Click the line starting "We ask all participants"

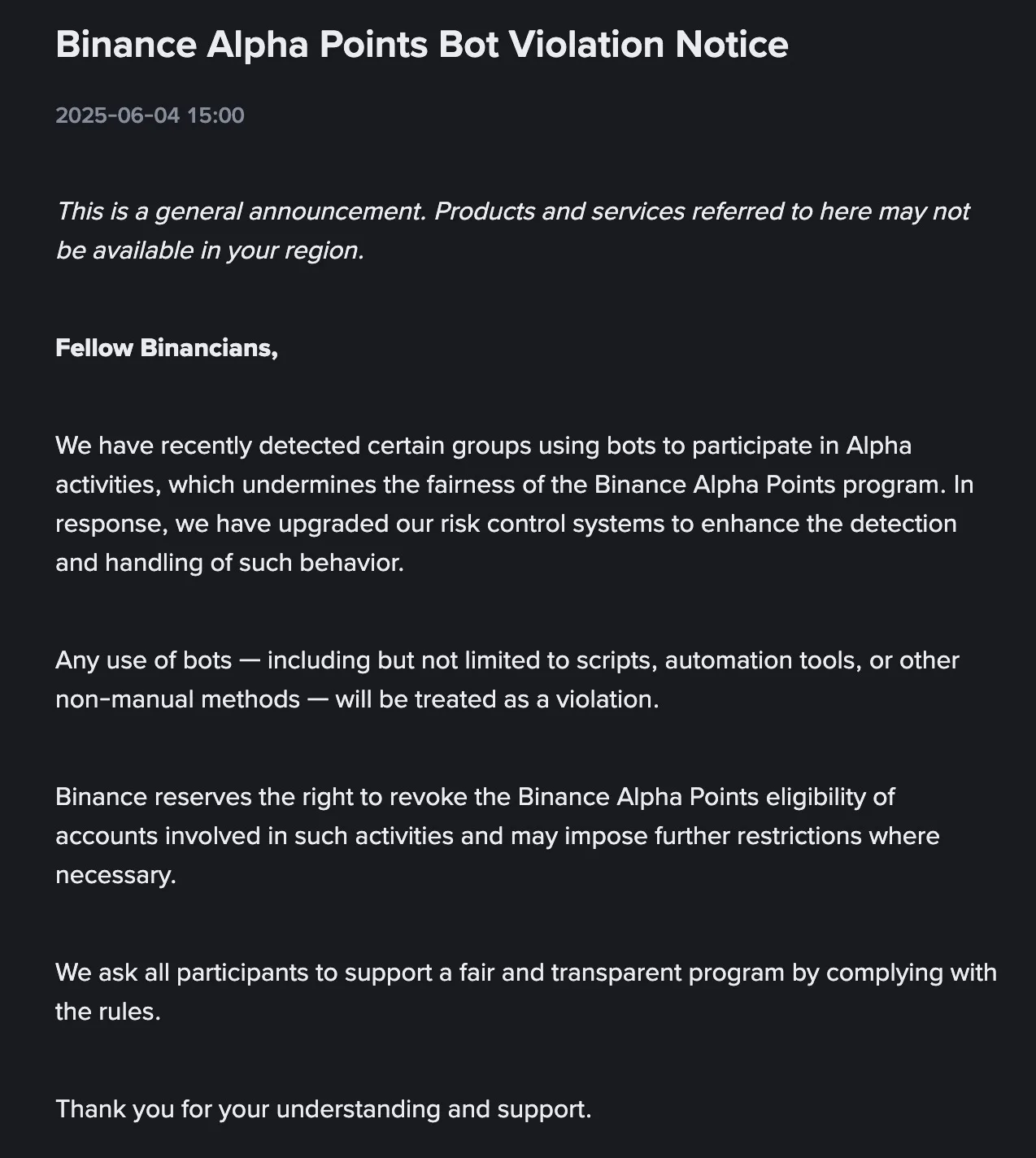(x=525, y=973)
